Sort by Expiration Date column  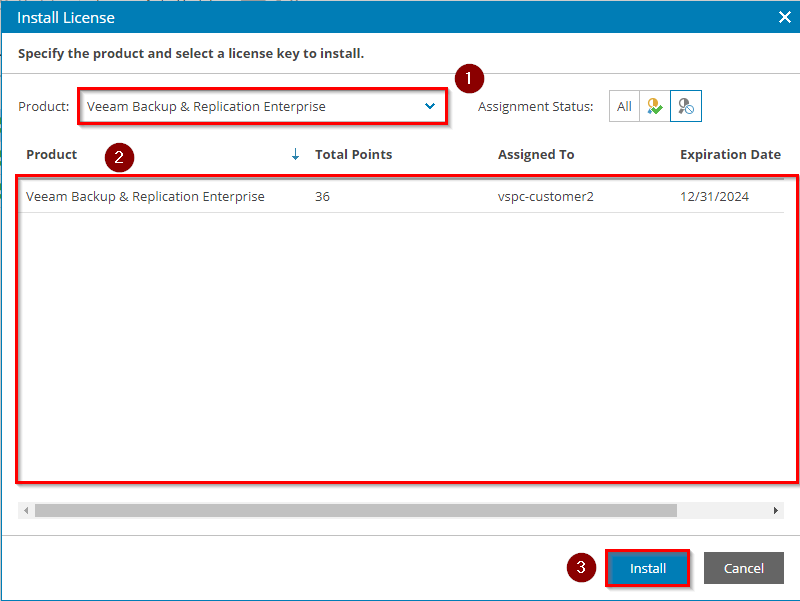pos(730,154)
